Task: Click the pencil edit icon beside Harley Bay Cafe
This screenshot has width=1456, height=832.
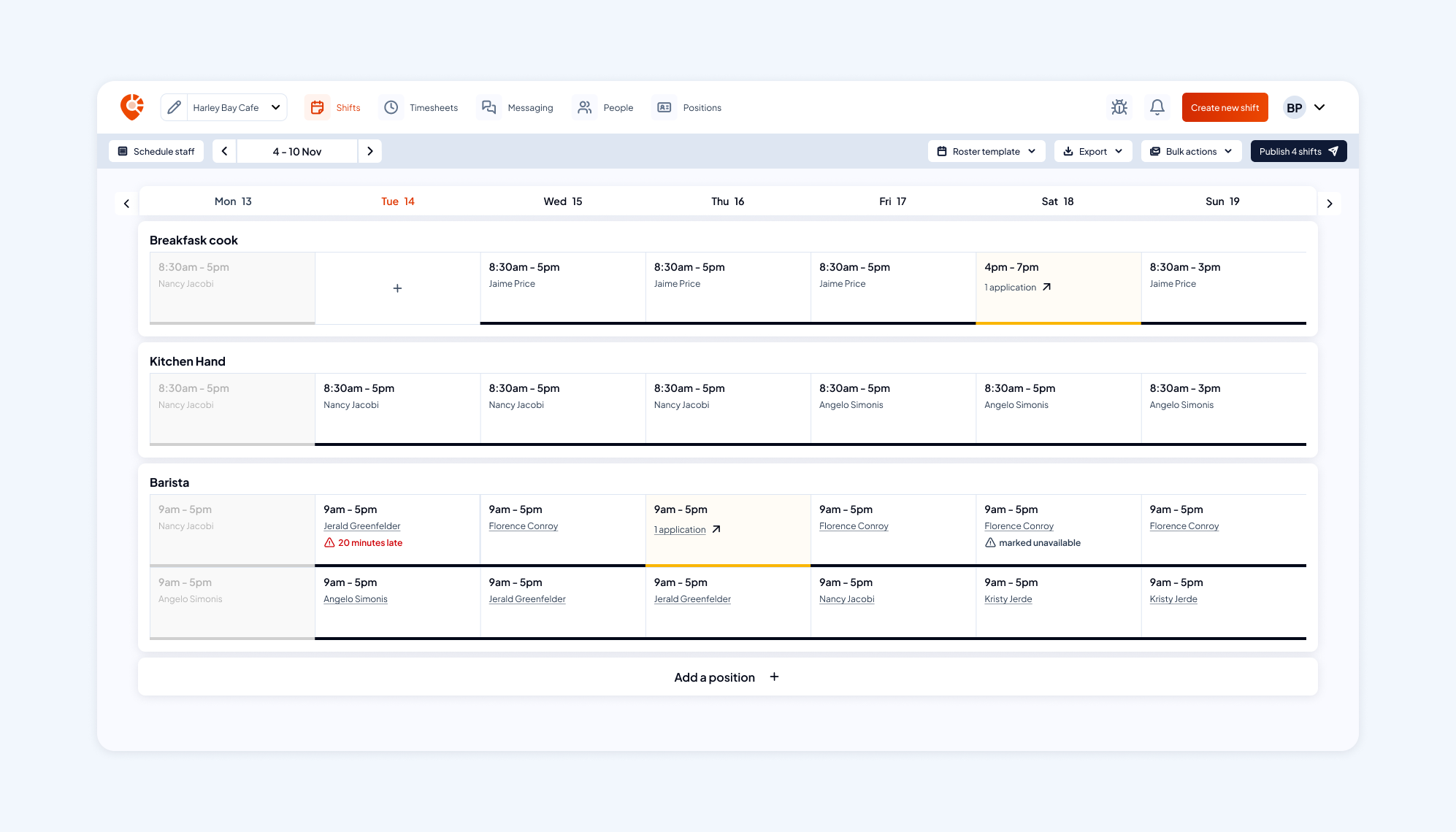Action: 174,107
